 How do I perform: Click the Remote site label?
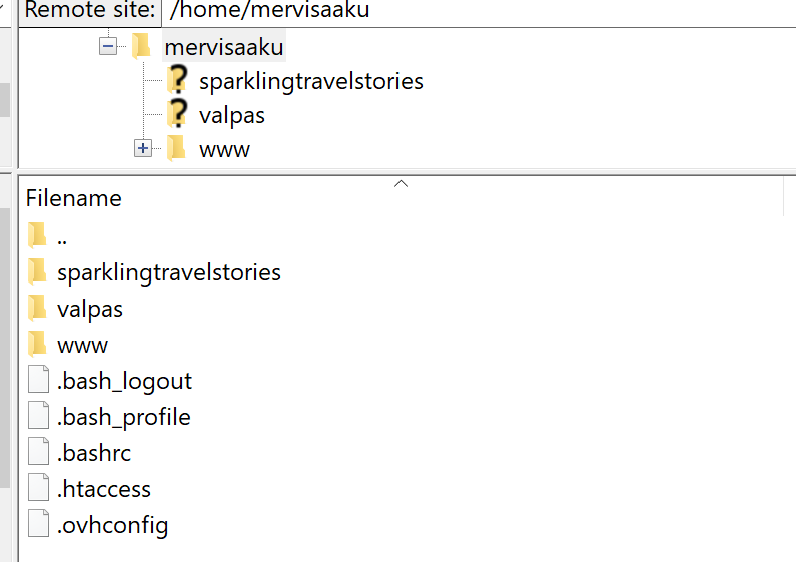pos(90,11)
